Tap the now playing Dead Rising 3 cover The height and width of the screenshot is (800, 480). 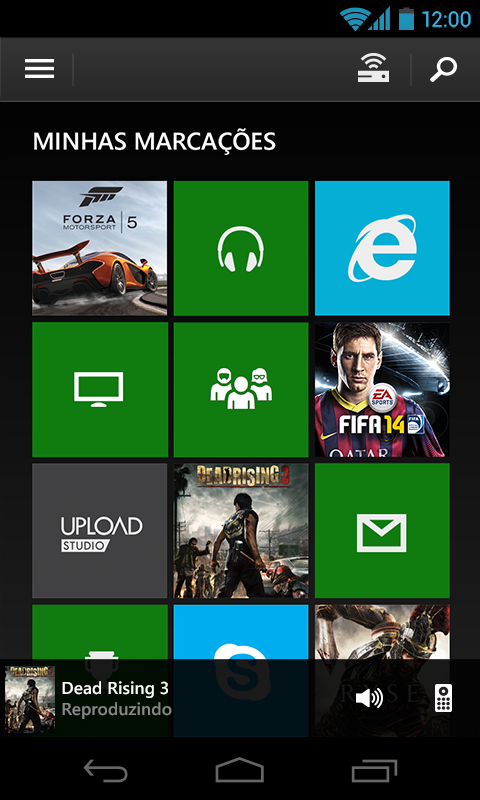[30, 699]
